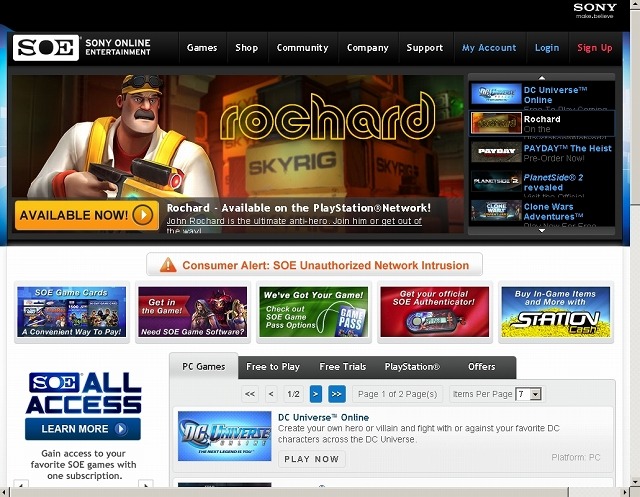Open SOE Game Cards promo banner
640x497 pixels.
72,312
